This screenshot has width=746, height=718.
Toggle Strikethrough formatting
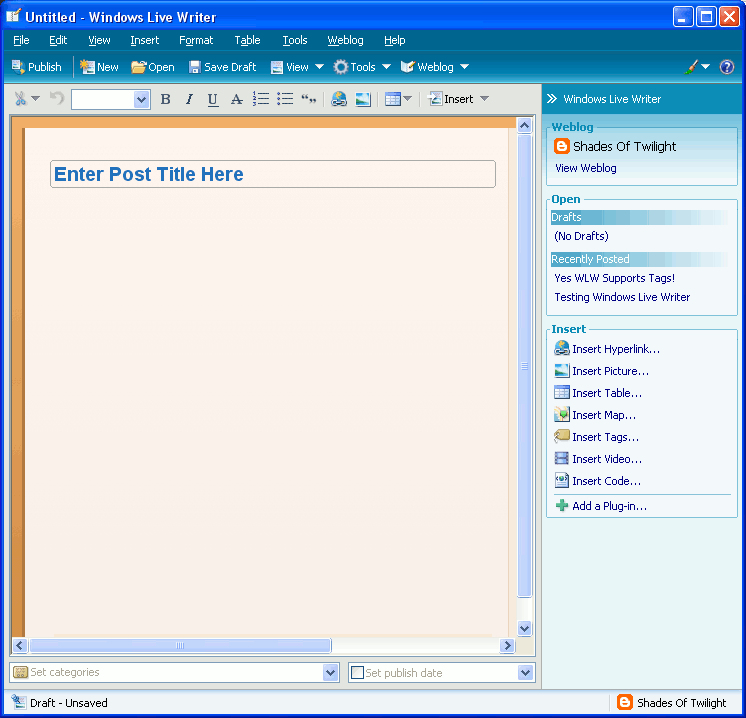pyautogui.click(x=236, y=99)
